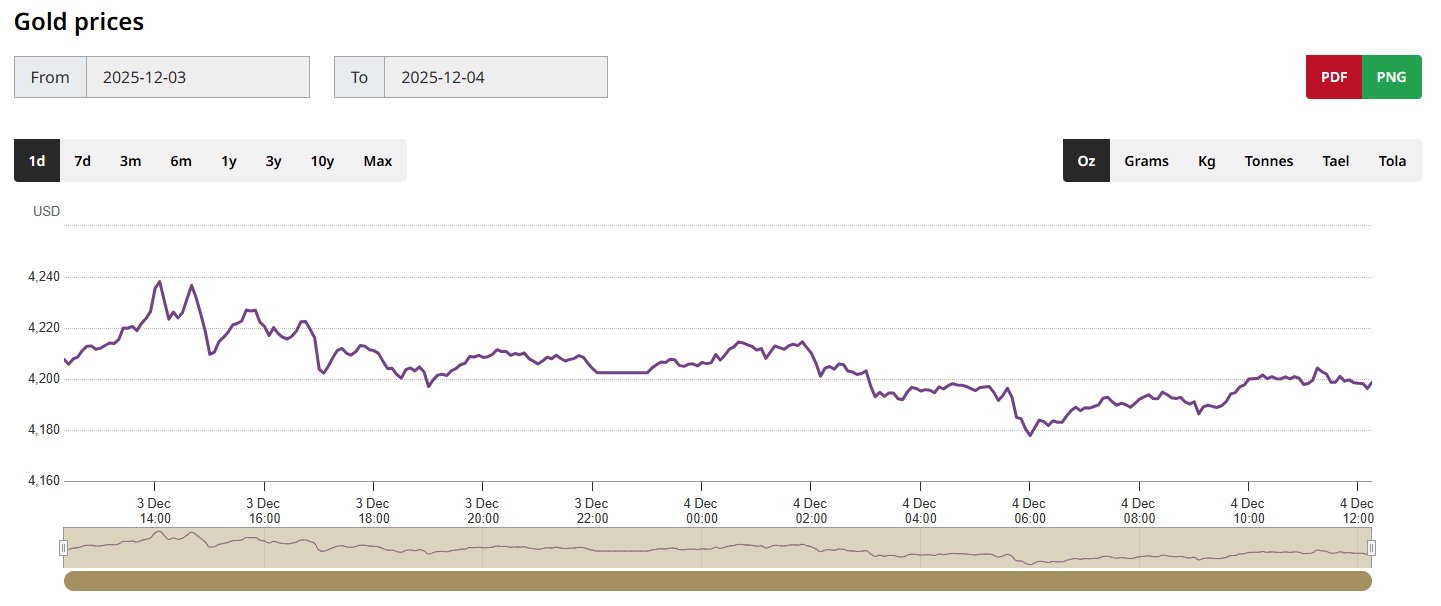View the 10y price history

click(322, 161)
